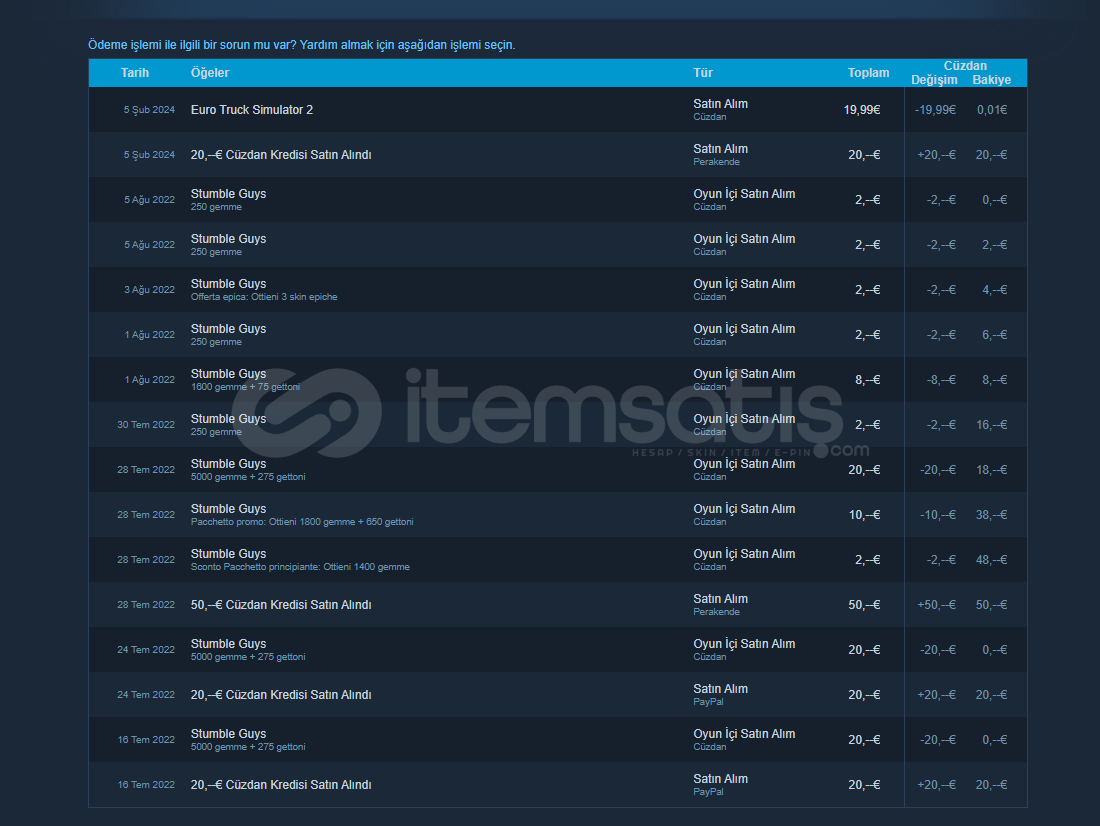Select the 5 Şub 2024 wallet credit purchase

(x=558, y=154)
